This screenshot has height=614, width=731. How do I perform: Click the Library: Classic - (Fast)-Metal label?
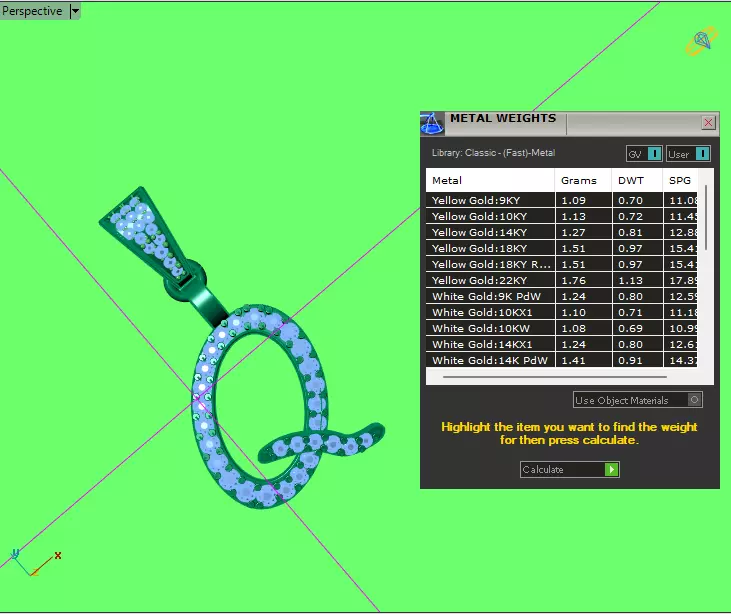pyautogui.click(x=493, y=153)
